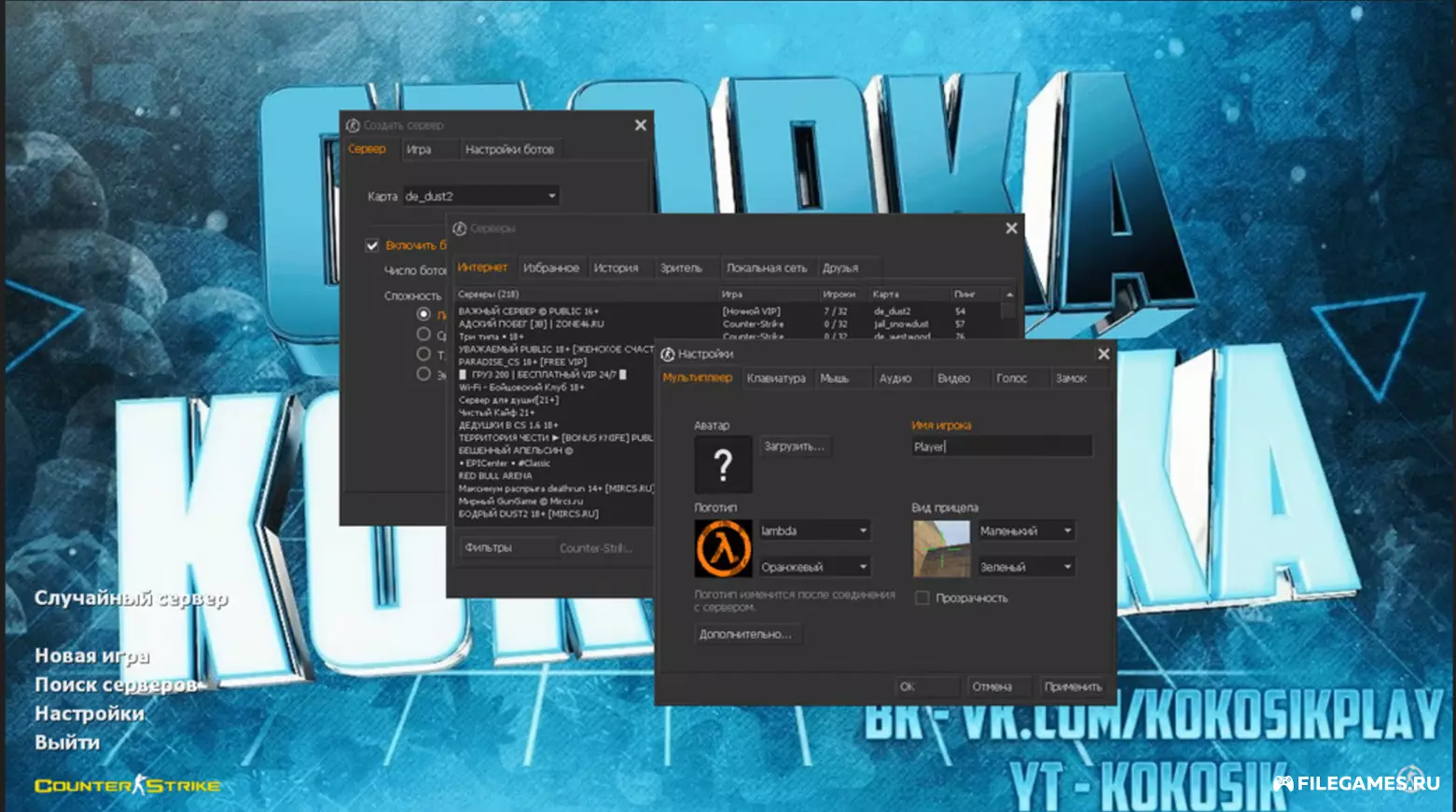Open the Локальная сеть tab in Серверы
Image resolution: width=1456 pixels, height=812 pixels.
coord(767,268)
